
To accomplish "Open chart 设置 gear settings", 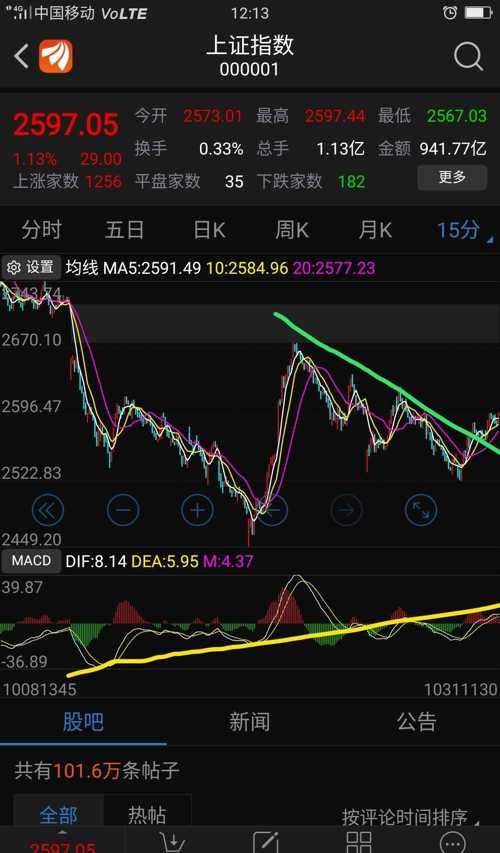I will coord(31,268).
